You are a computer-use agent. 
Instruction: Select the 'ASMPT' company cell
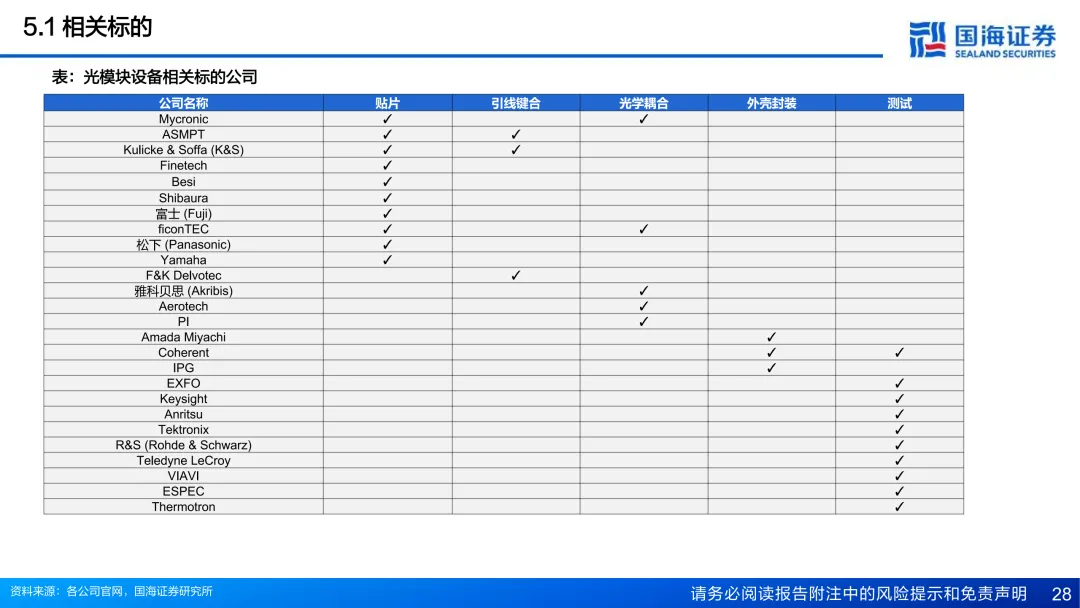point(183,134)
